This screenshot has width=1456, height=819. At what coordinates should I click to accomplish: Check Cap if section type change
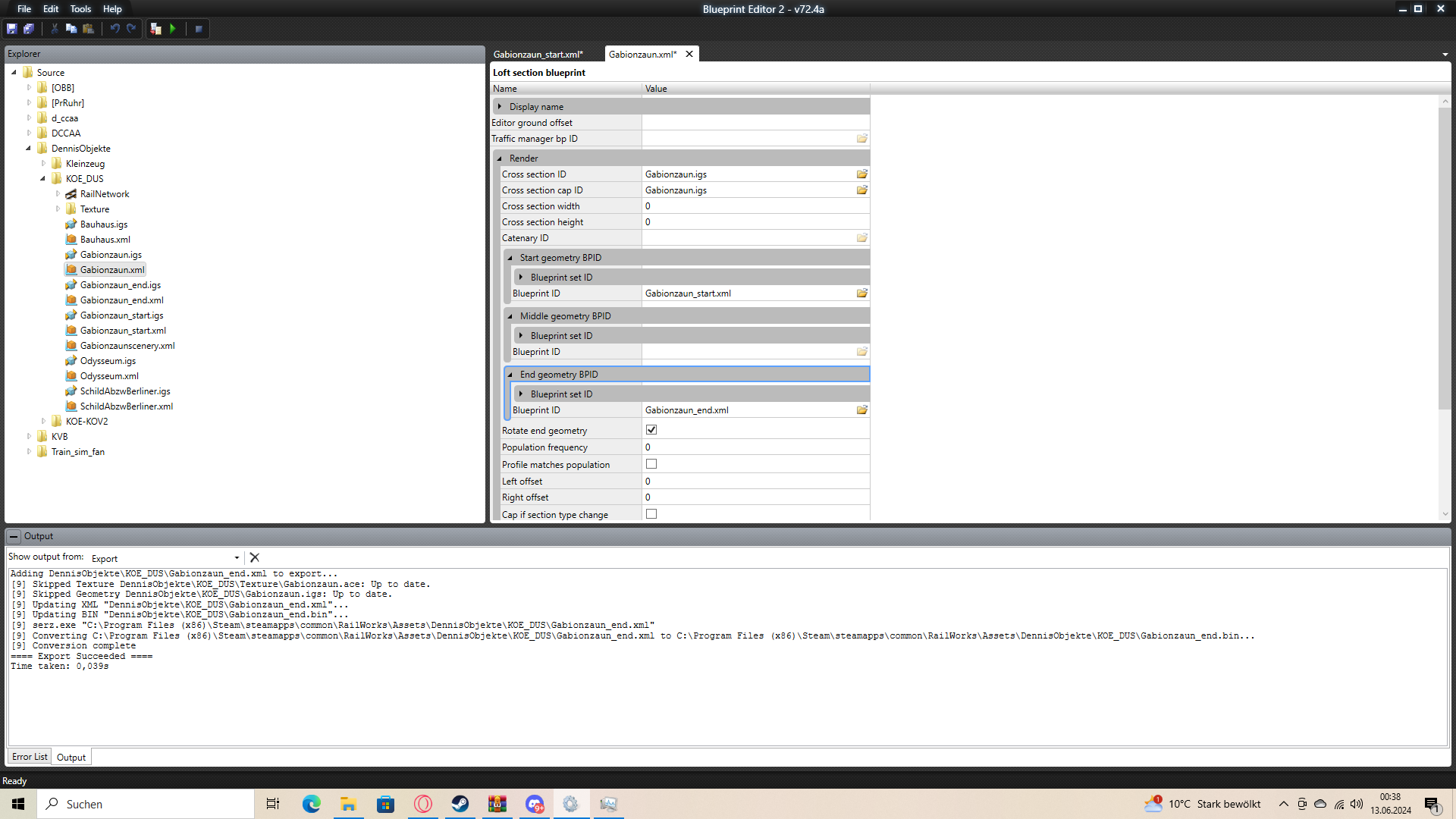pos(651,514)
